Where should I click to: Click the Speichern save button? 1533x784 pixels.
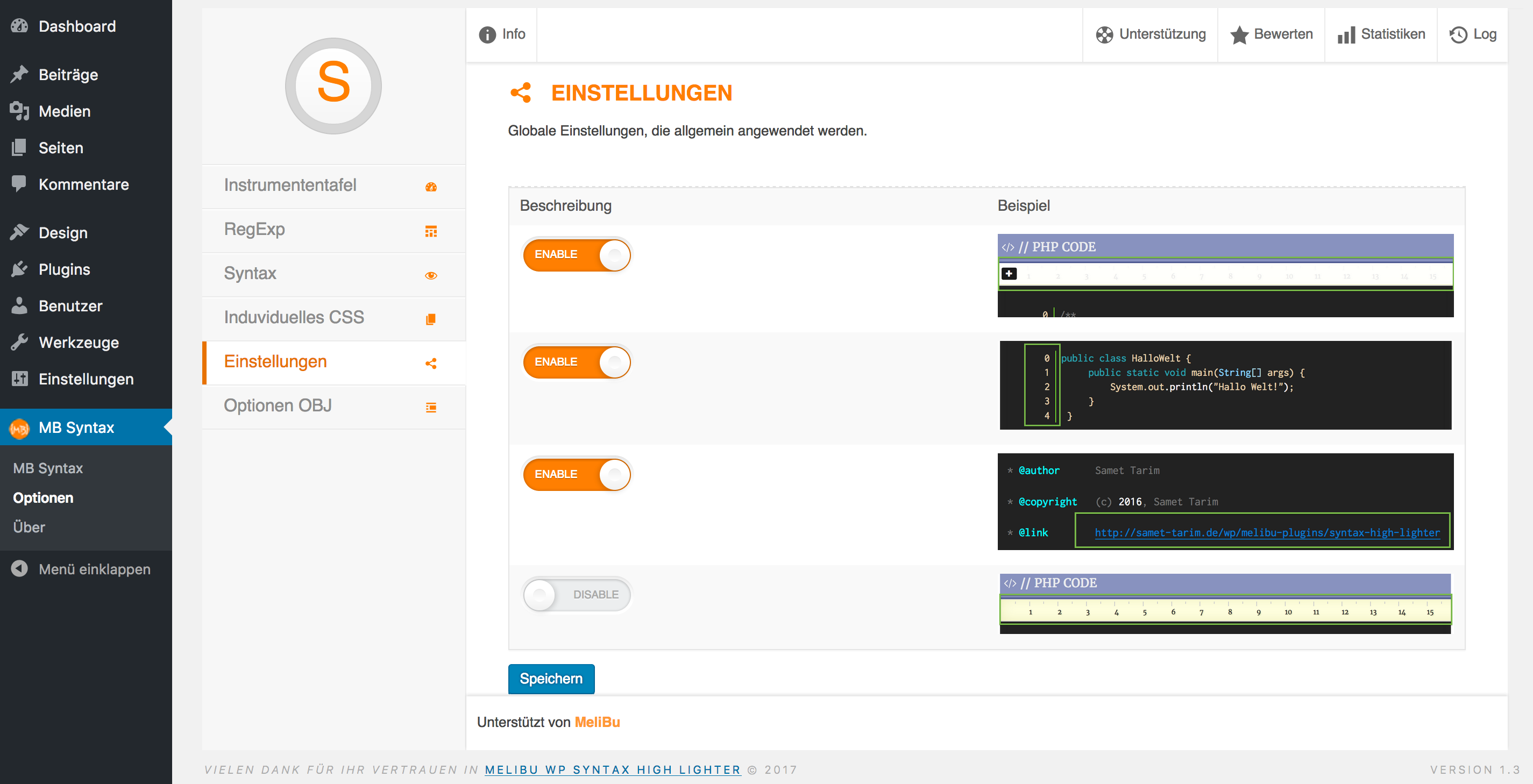[x=551, y=678]
